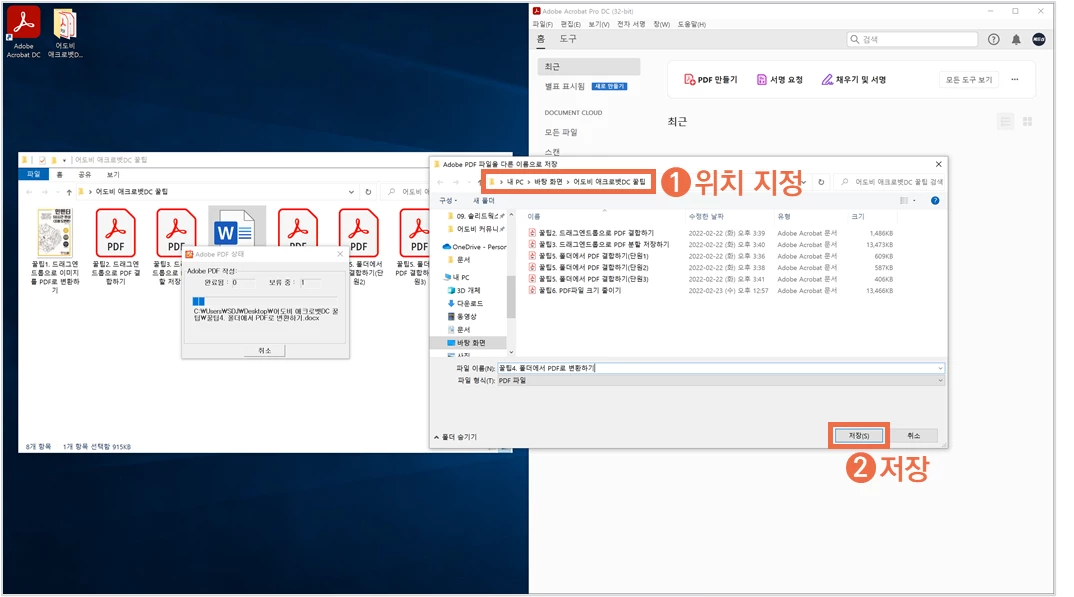Click PDF creation progress bar

point(264,301)
